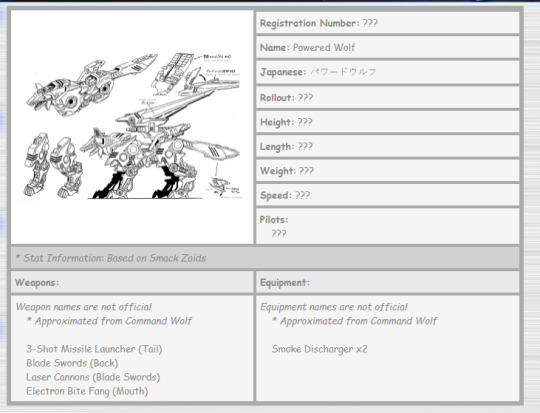
Task: Click 'Weapon names are not official' text
Action: pos(84,307)
